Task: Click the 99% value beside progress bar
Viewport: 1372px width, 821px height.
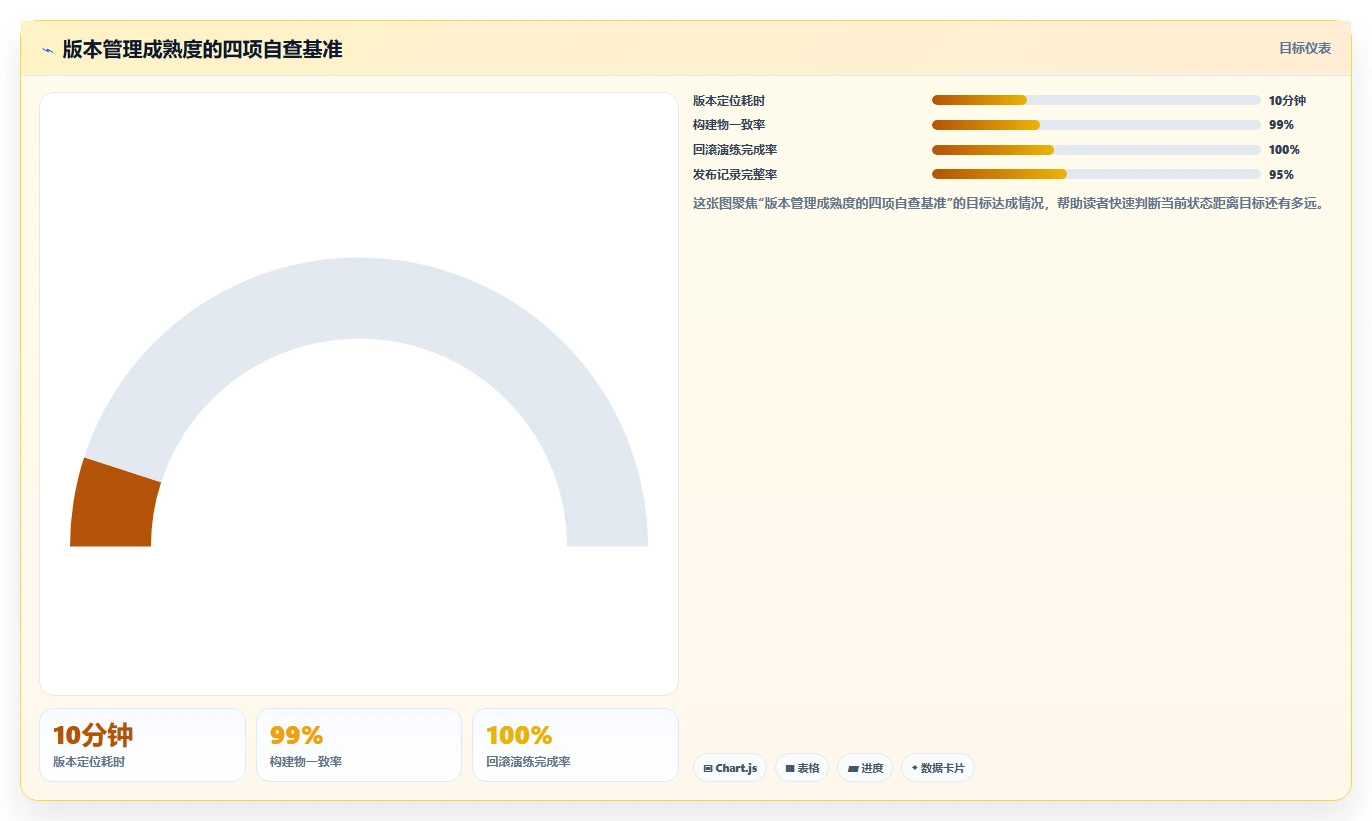Action: 1281,125
